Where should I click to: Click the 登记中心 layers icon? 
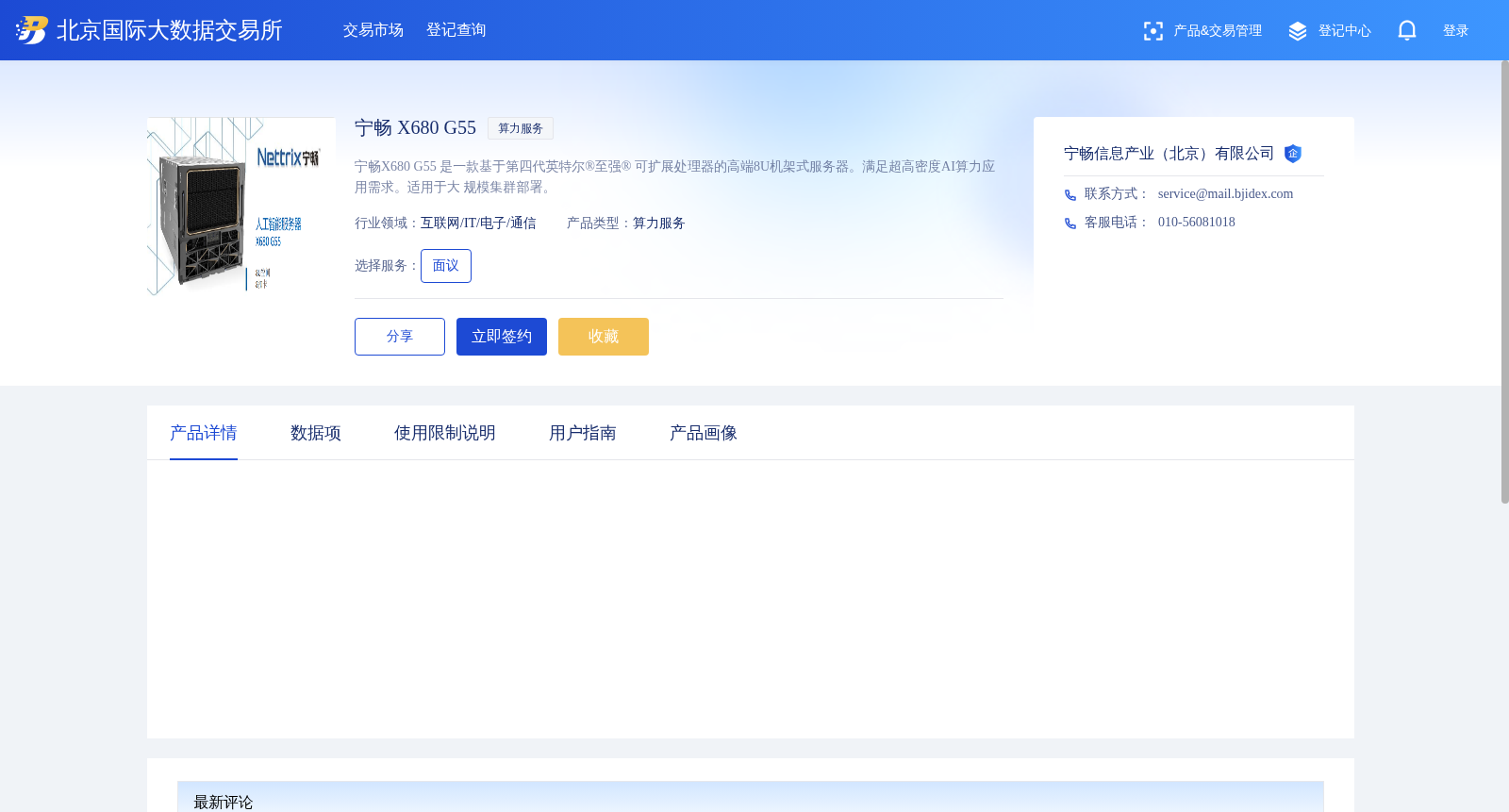click(1298, 31)
